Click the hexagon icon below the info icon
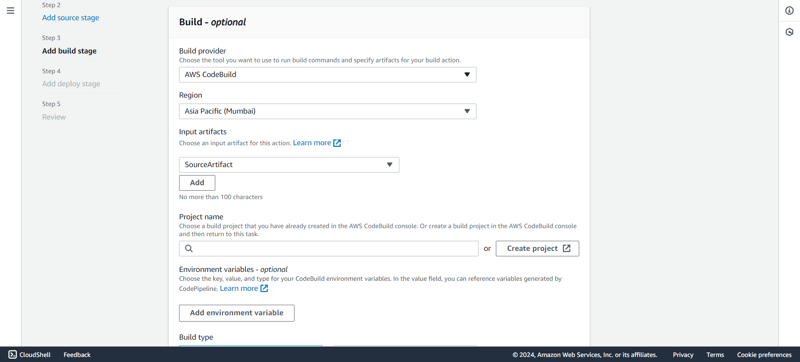 coord(789,32)
